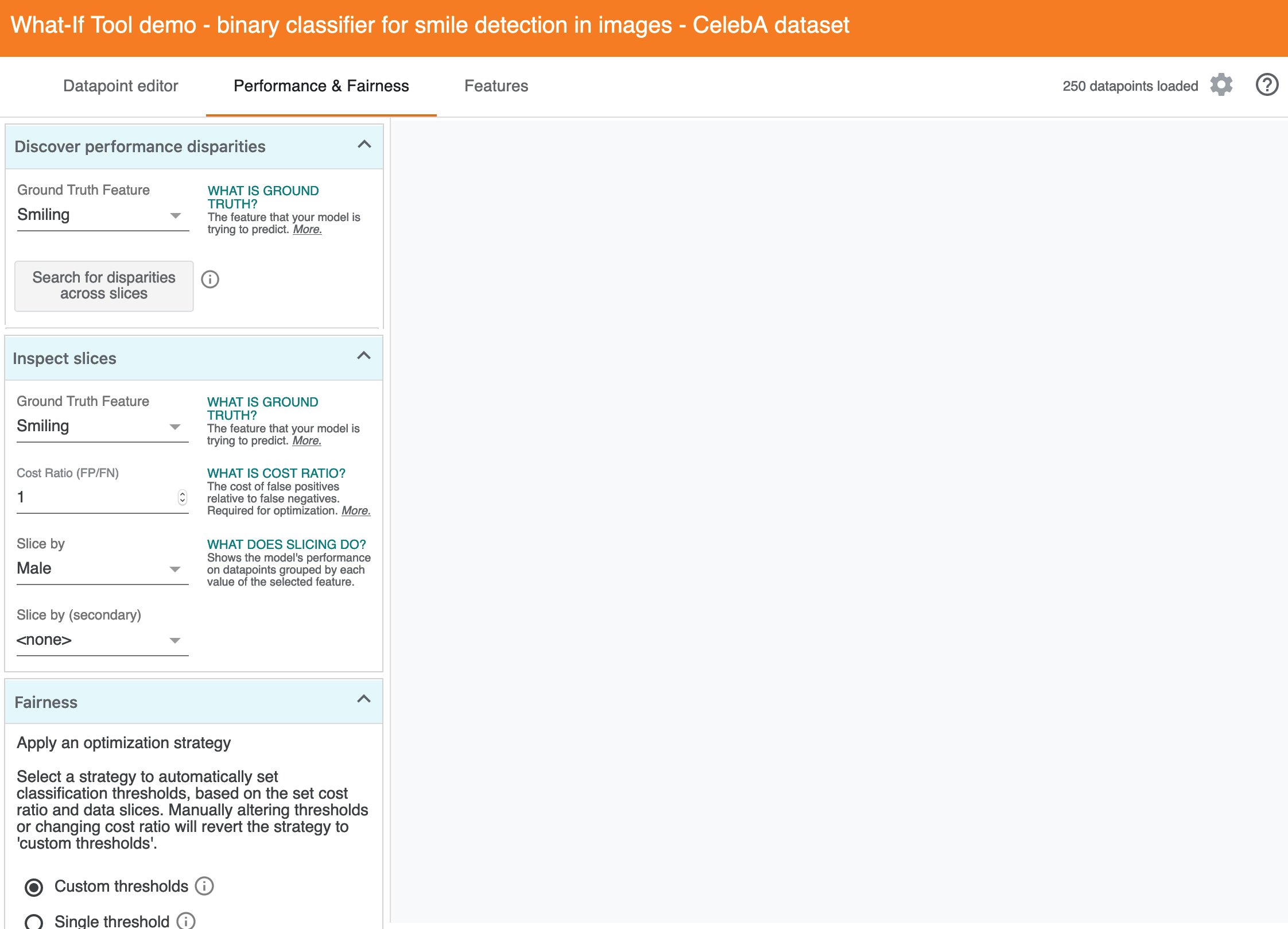The width and height of the screenshot is (1288, 929).
Task: Open settings gear icon
Action: 1221,85
